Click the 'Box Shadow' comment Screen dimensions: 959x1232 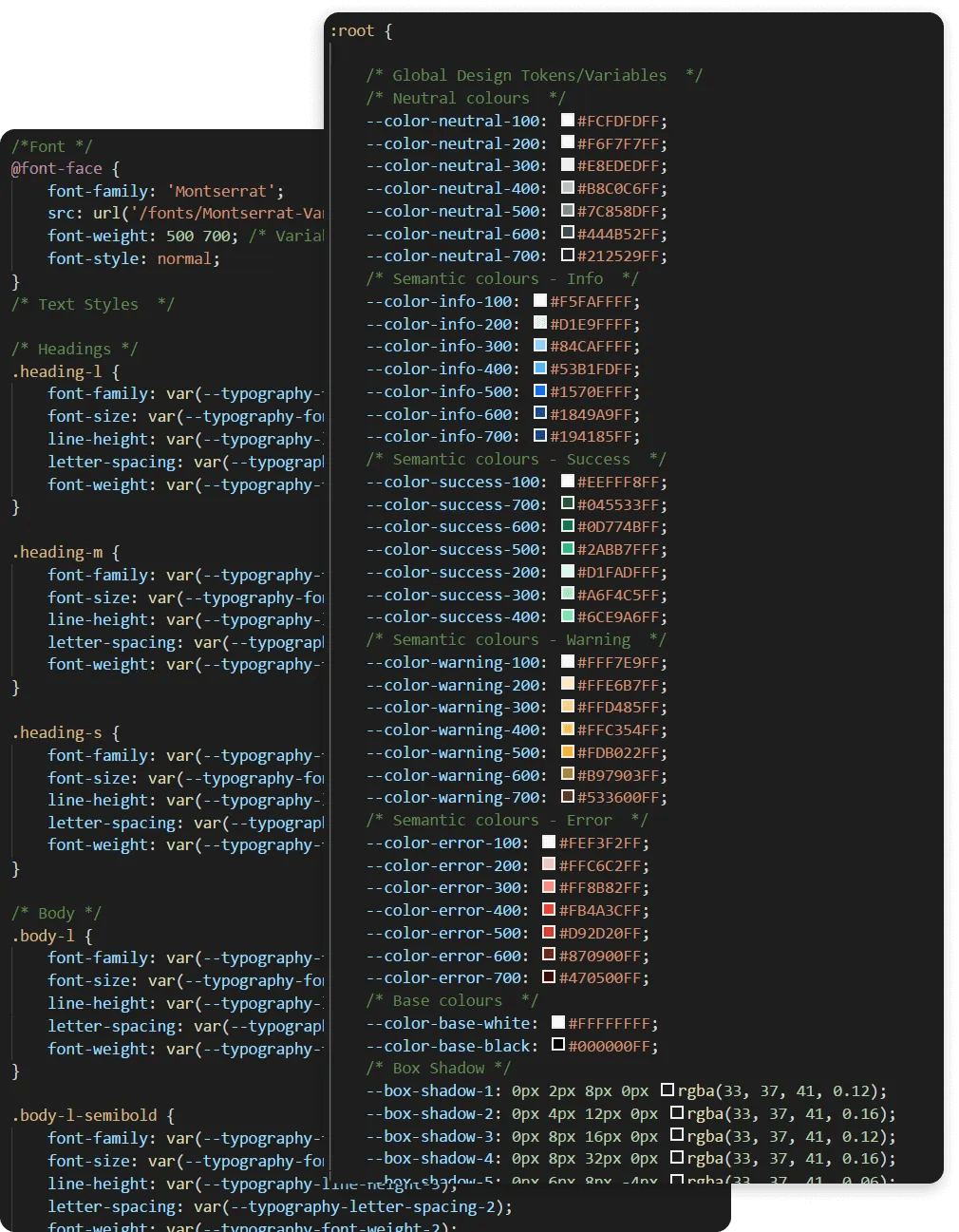(438, 1068)
